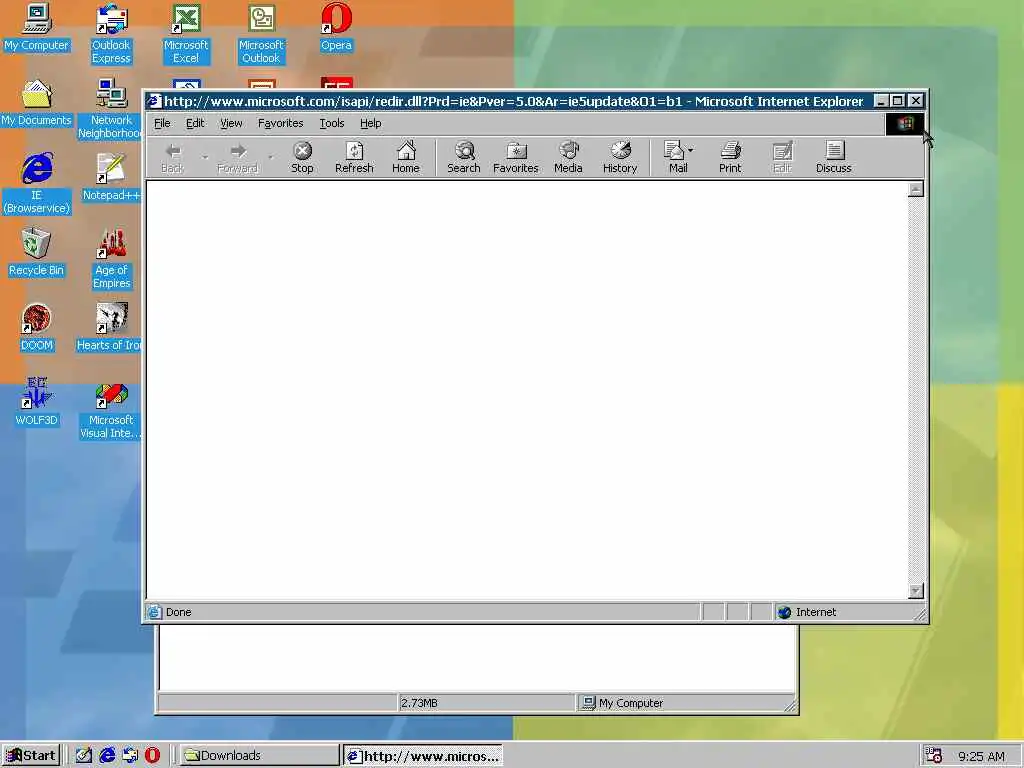This screenshot has height=768, width=1024.
Task: Click the 9:25 AM clock
Action: [981, 756]
